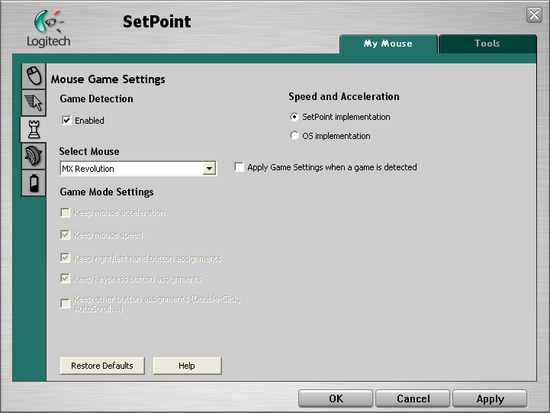Click the Apply button
Screen dimensions: 550x413
(x=490, y=399)
